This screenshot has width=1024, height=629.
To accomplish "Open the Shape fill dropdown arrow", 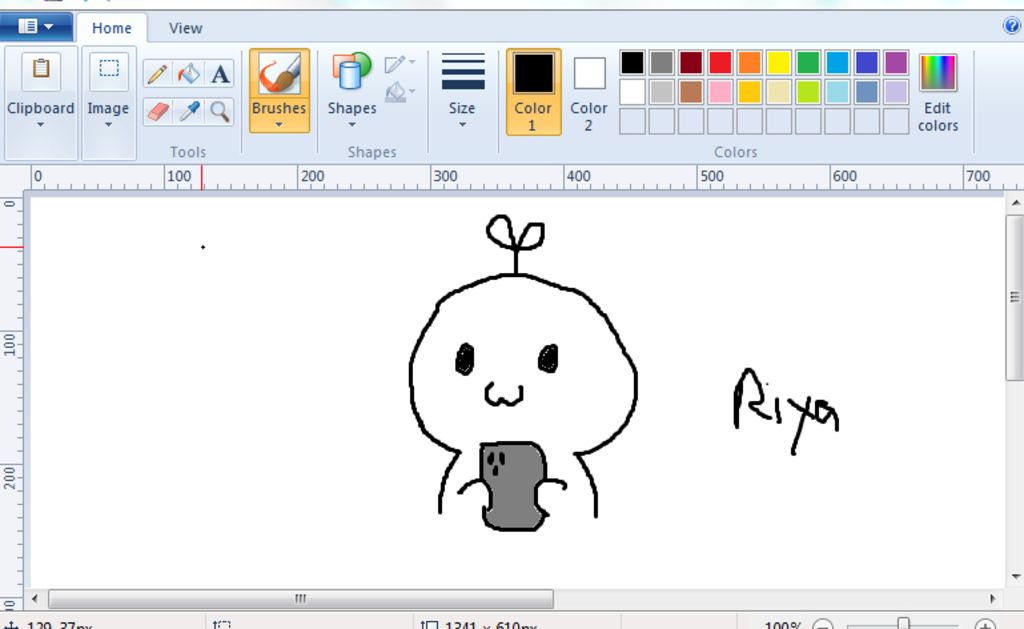I will coord(412,91).
